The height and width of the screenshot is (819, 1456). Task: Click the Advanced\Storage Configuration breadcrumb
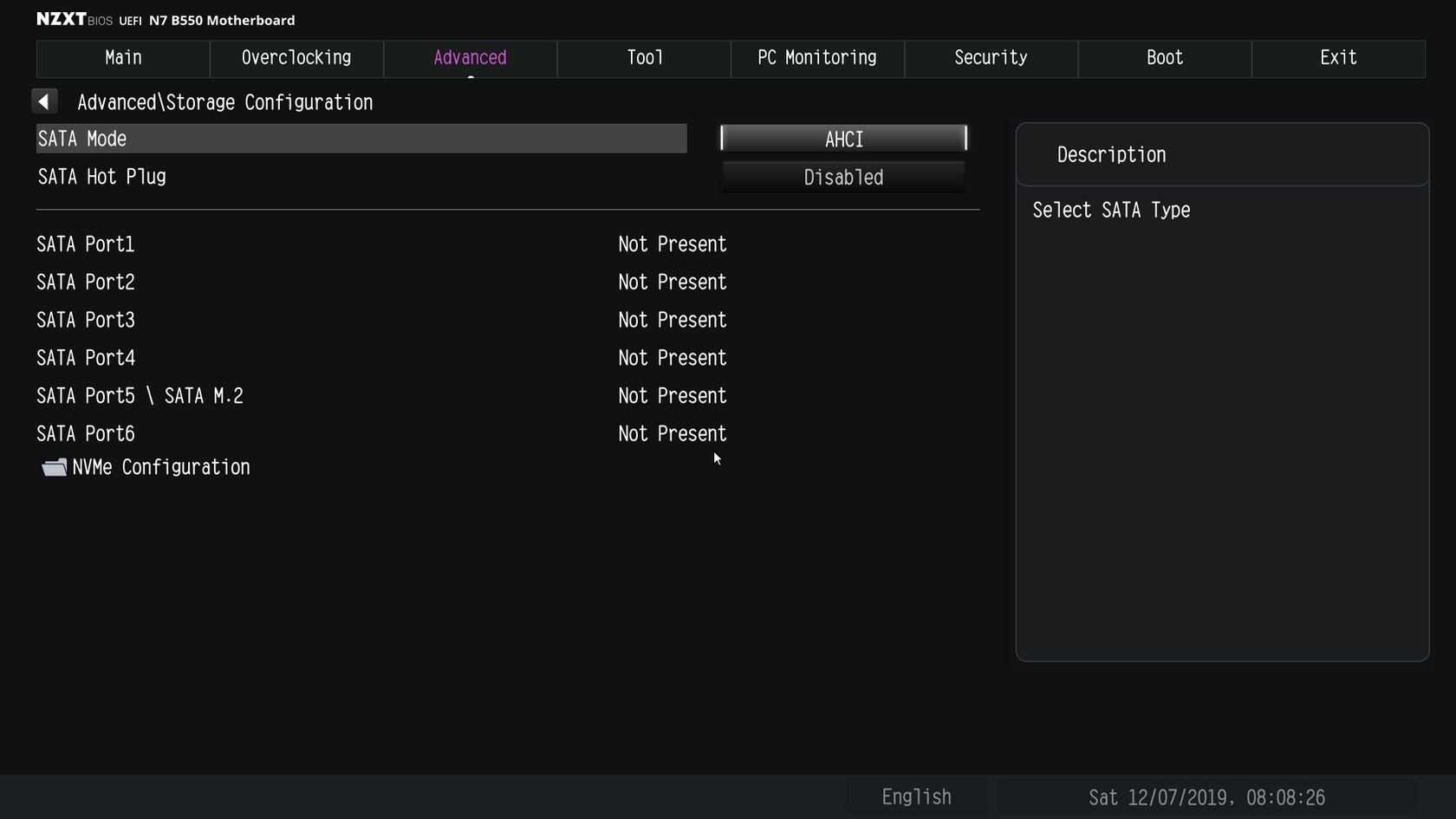[225, 102]
